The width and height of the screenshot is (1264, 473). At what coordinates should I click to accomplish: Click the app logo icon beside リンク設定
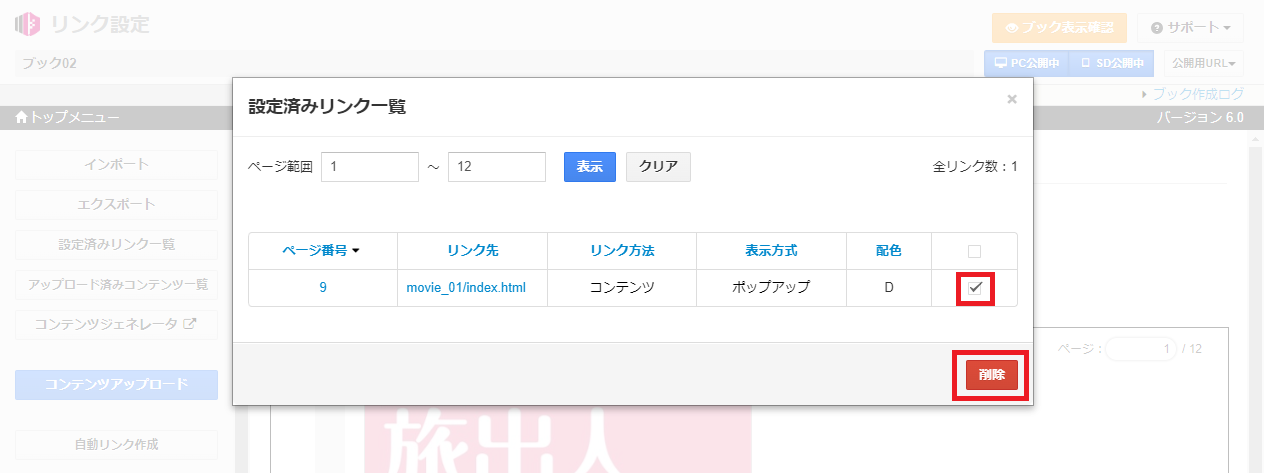click(28, 25)
